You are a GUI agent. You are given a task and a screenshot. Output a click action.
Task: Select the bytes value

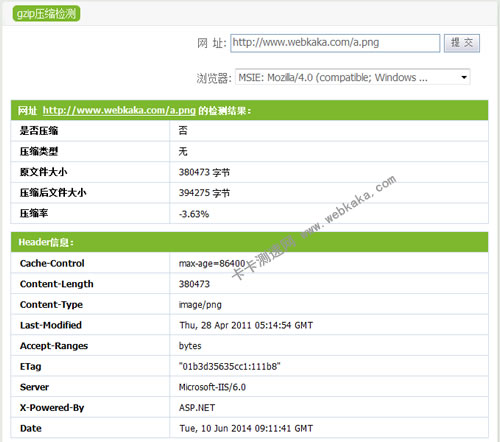(x=190, y=346)
